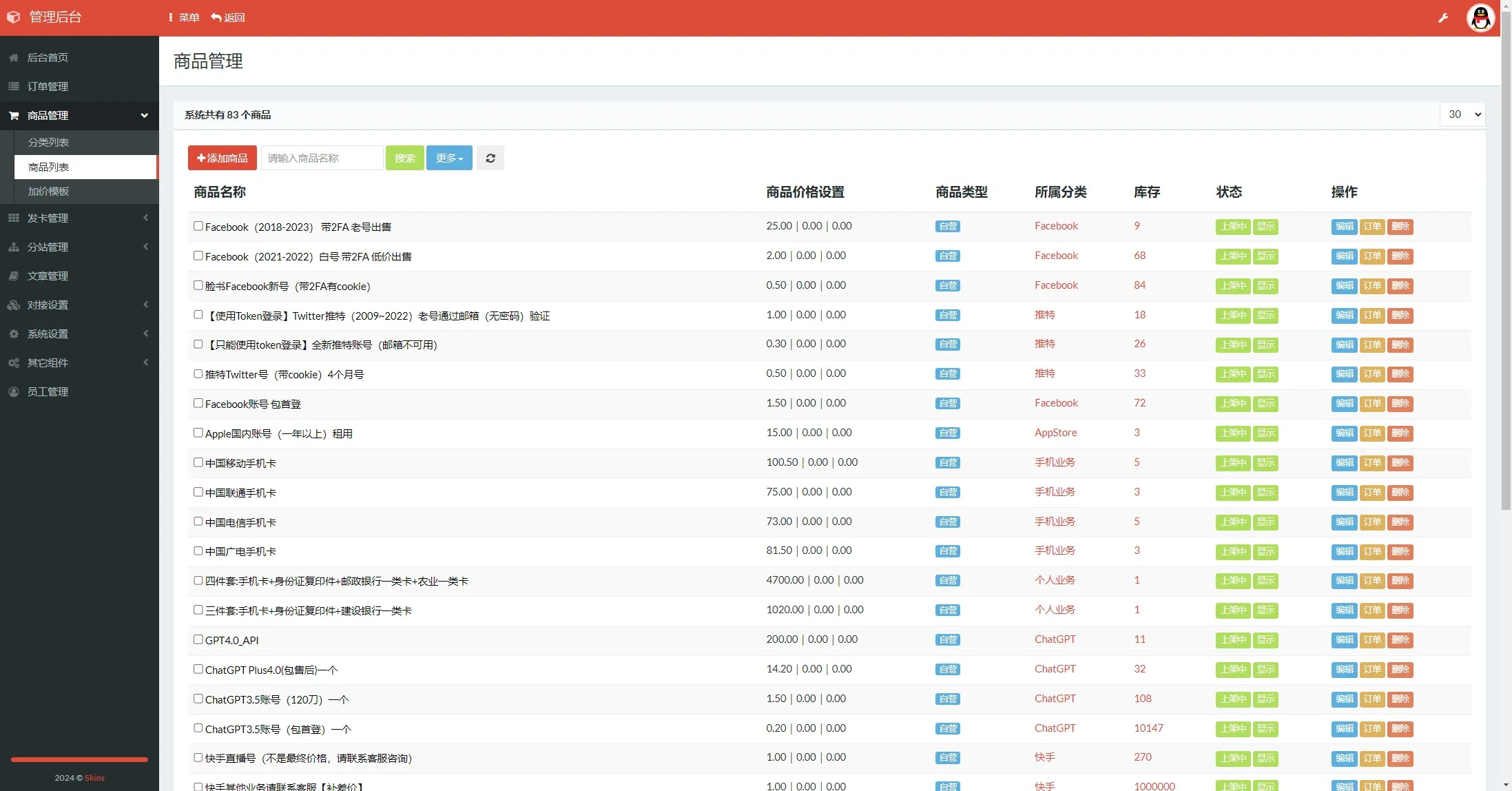Click the 添加商品 button
1512x791 pixels.
coord(222,158)
